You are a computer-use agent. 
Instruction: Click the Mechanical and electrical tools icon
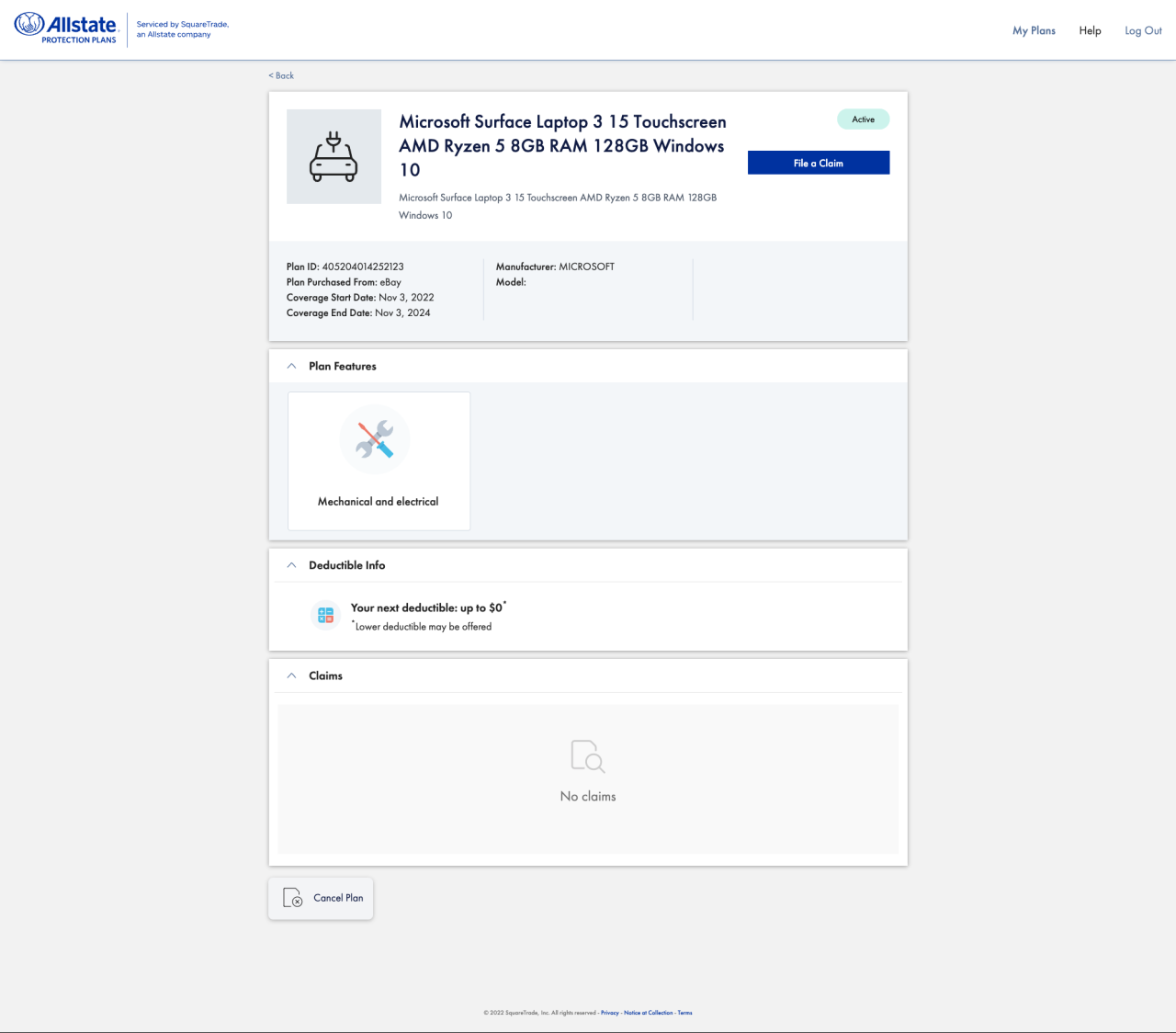coord(375,439)
